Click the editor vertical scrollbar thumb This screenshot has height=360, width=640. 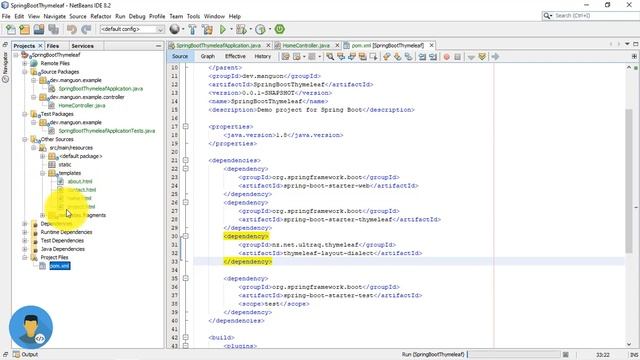tap(629, 181)
